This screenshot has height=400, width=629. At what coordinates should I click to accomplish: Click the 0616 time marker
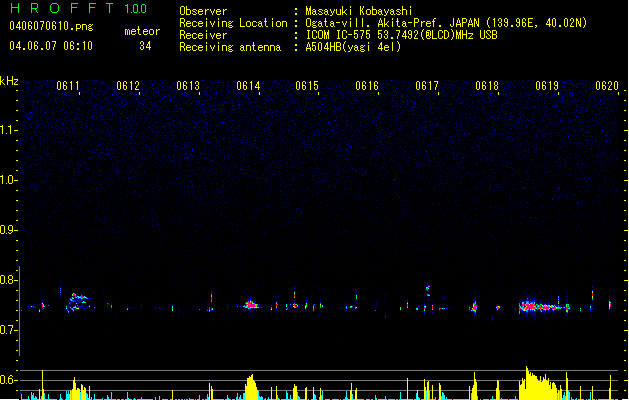point(367,86)
